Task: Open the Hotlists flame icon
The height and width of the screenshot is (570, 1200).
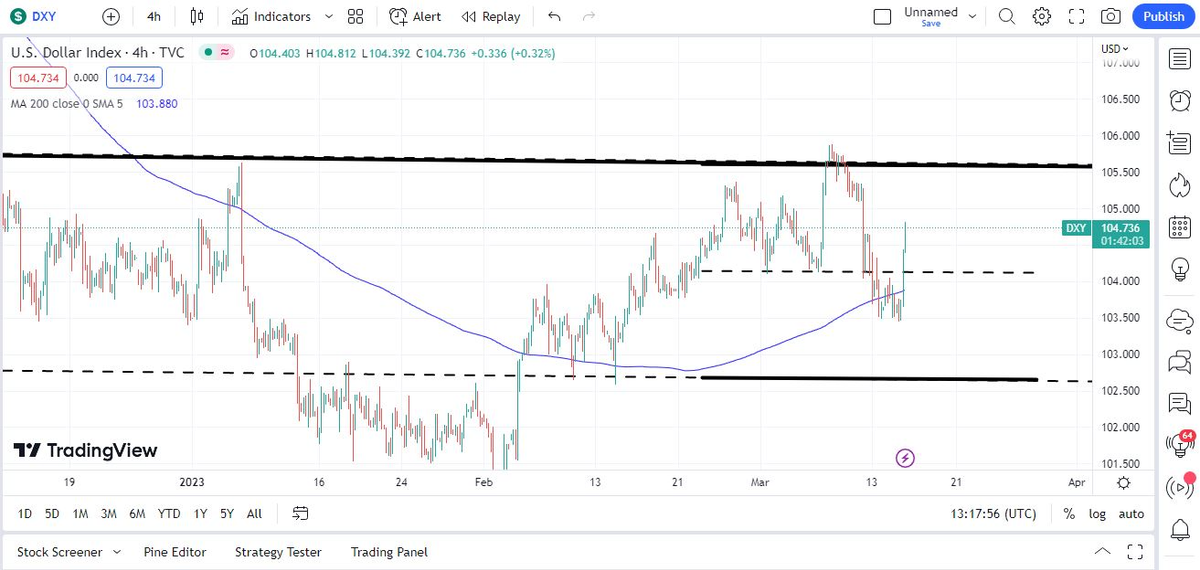Action: pos(1180,185)
